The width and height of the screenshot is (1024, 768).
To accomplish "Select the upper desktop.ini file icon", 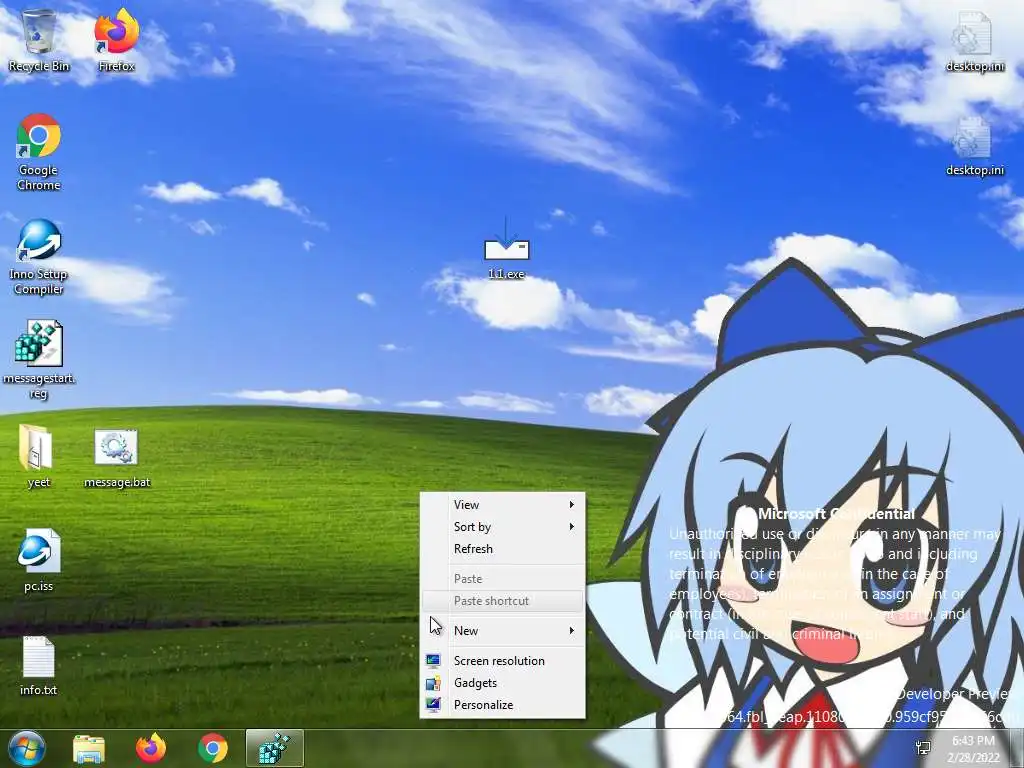I will 974,42.
